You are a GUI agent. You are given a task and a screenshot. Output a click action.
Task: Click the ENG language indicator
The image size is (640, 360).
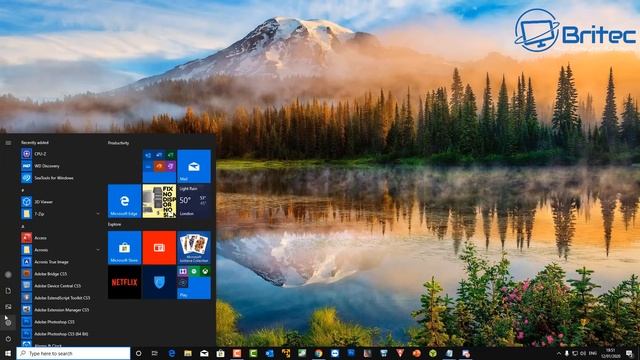click(x=593, y=353)
